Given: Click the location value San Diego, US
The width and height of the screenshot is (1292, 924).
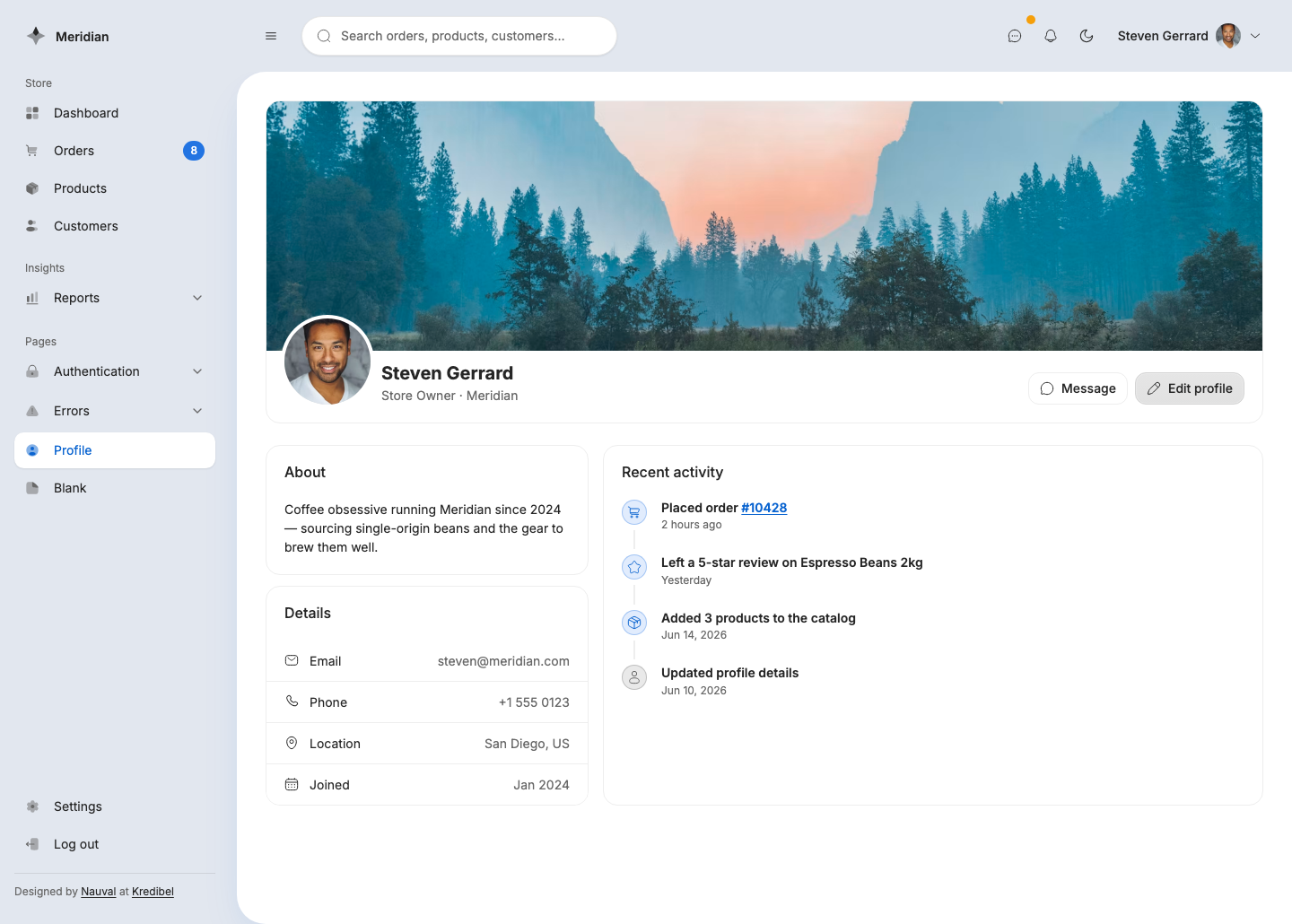Looking at the screenshot, I should point(527,744).
